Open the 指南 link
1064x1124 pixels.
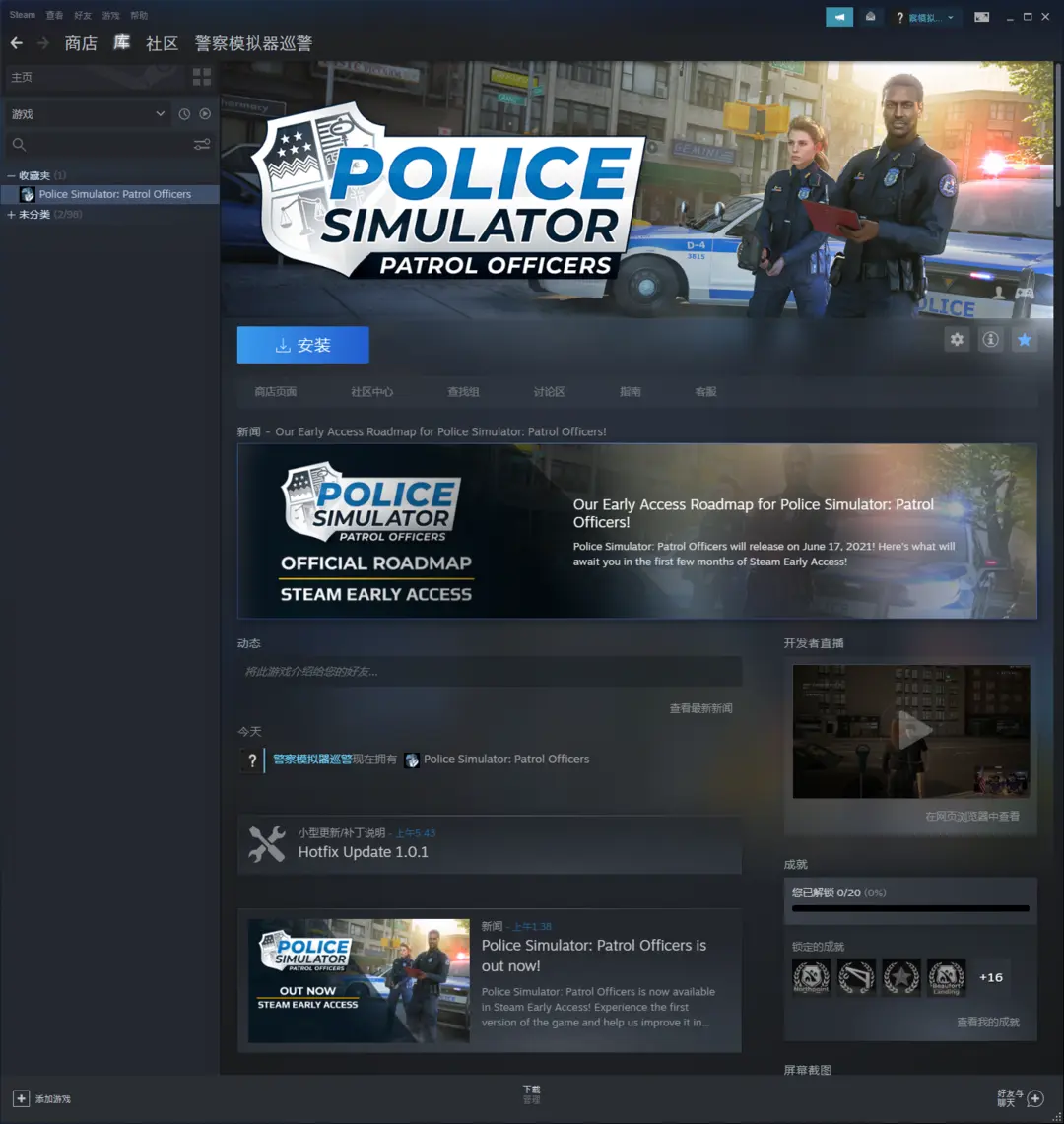631,391
